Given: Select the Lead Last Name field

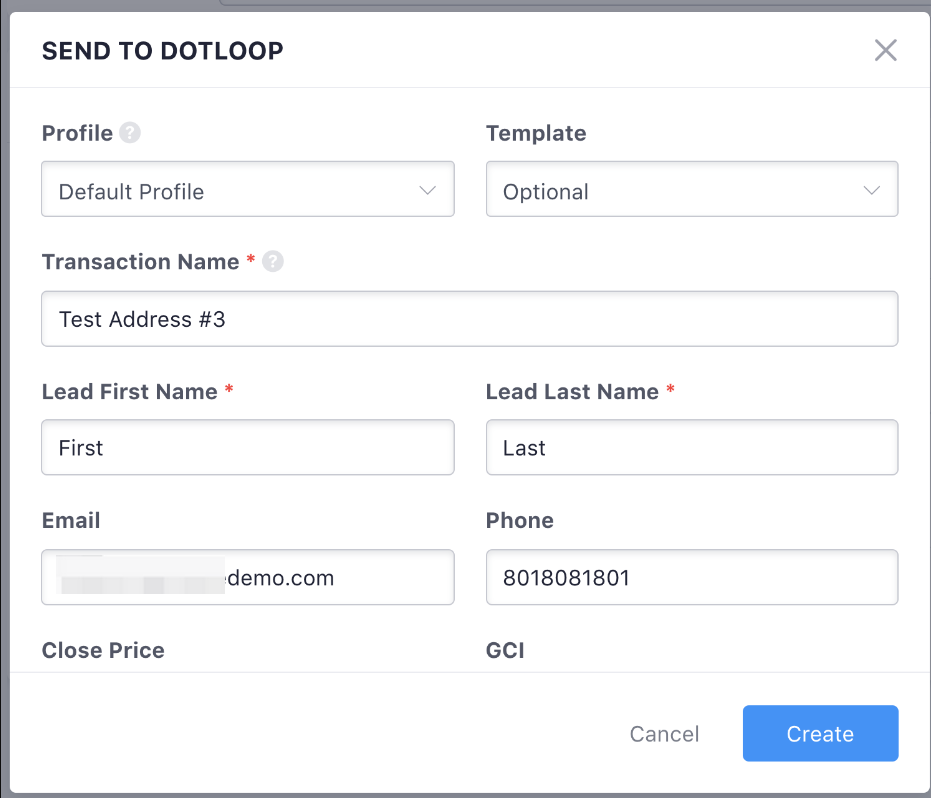Looking at the screenshot, I should click(x=691, y=448).
